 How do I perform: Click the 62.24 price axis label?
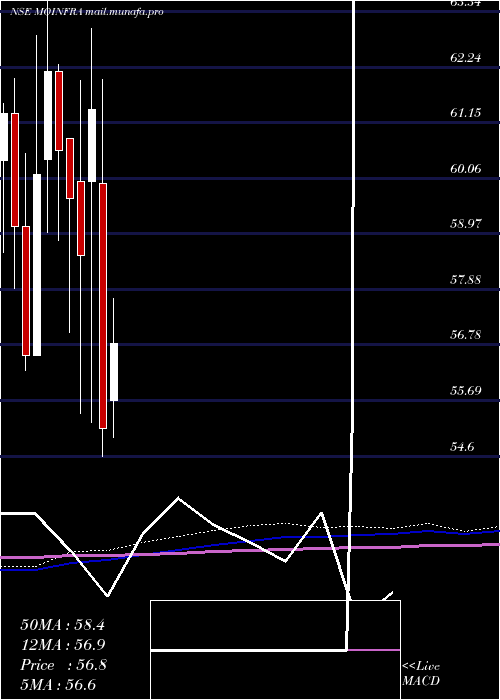[466, 58]
